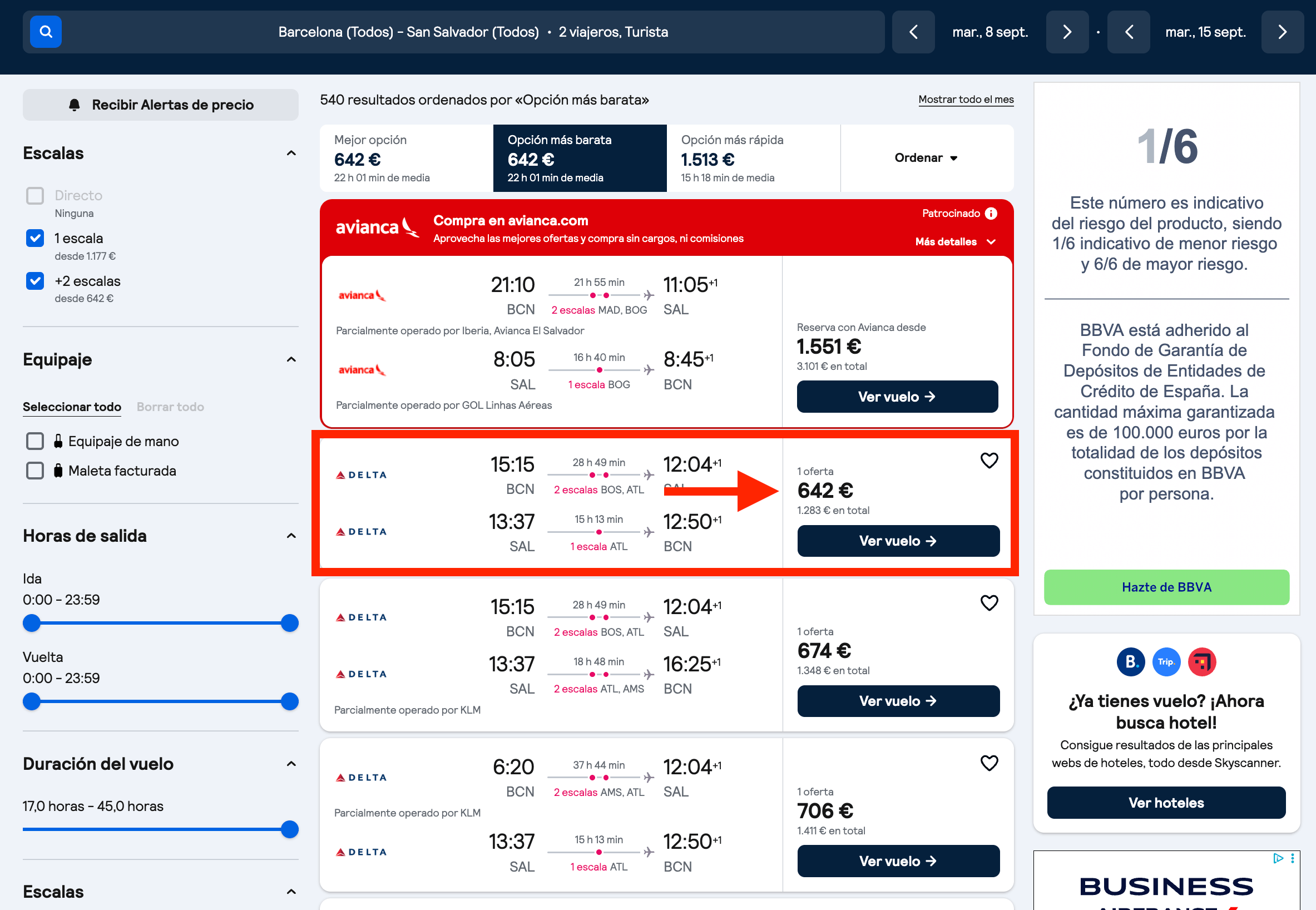Click the Patrocinado info icon
1316x910 pixels.
991,213
